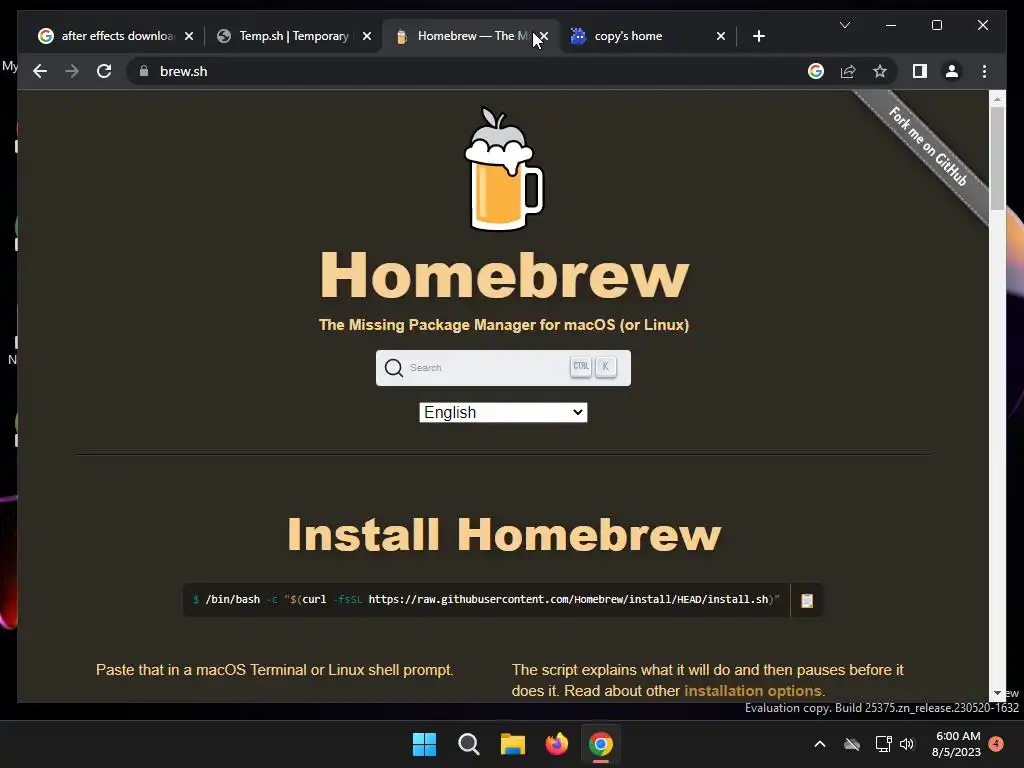Click the 'Install Homebrew' heading

[x=504, y=534]
